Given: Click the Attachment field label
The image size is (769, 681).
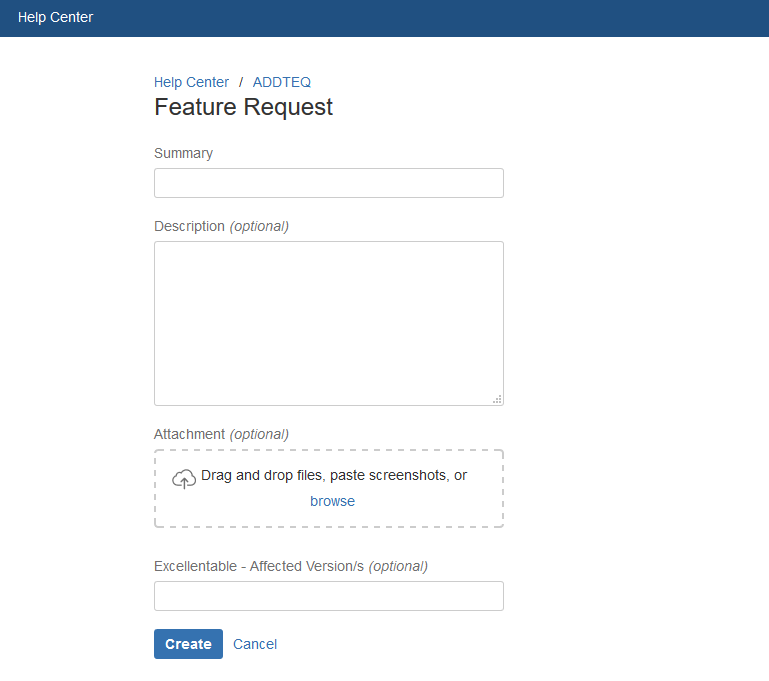Looking at the screenshot, I should [x=189, y=434].
